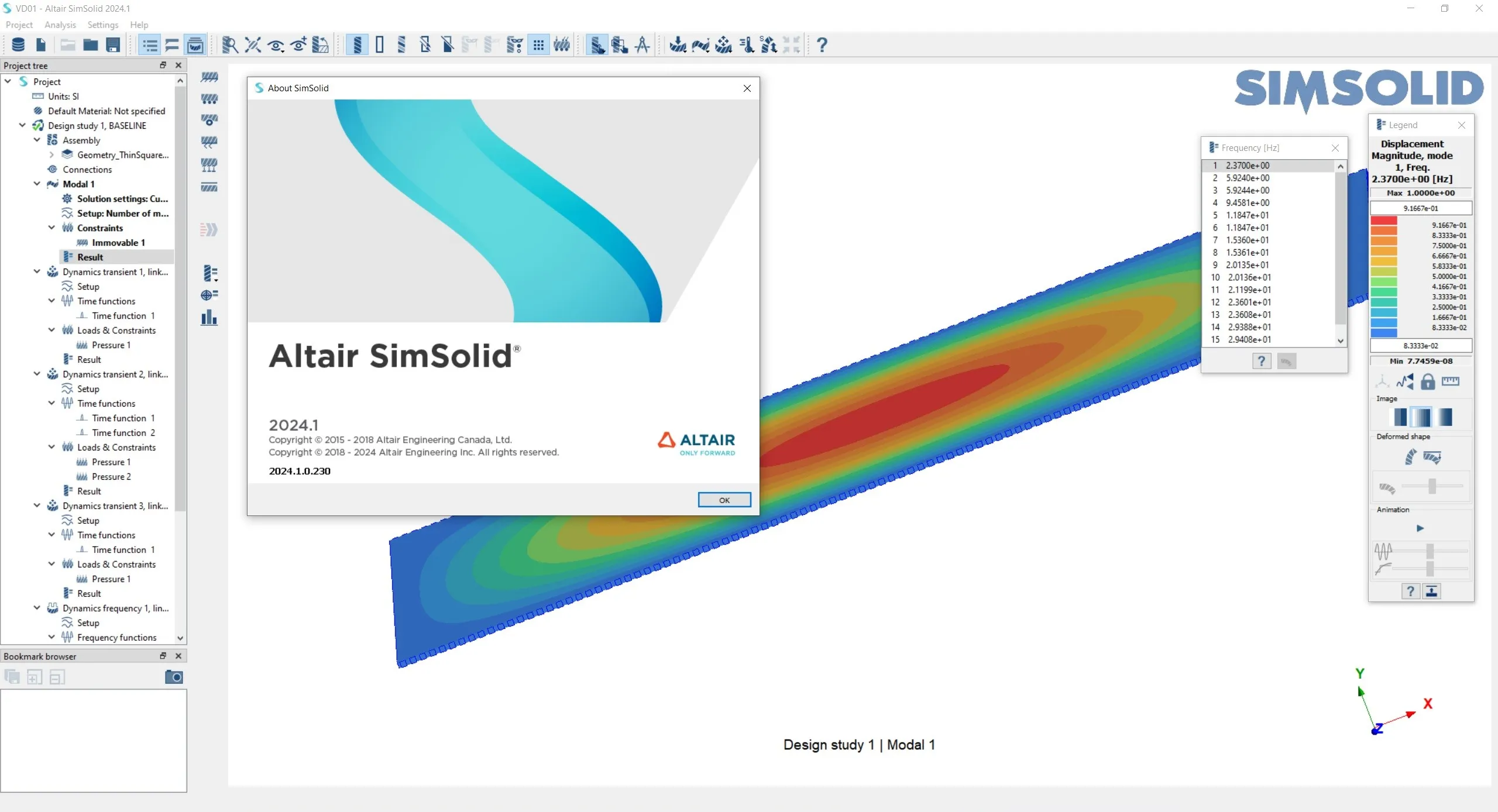
Task: Click the structural analysis icon with downward arrow
Action: point(678,45)
